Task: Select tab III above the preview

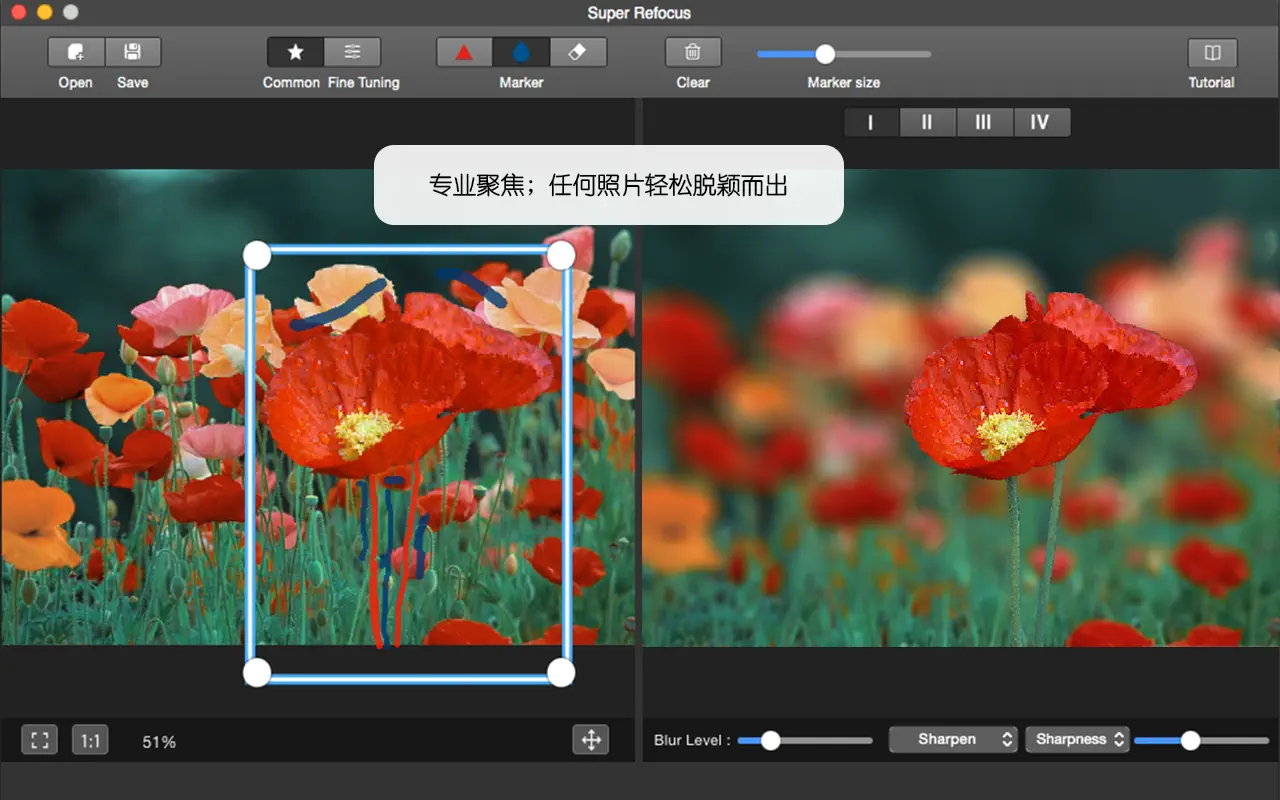Action: 984,122
